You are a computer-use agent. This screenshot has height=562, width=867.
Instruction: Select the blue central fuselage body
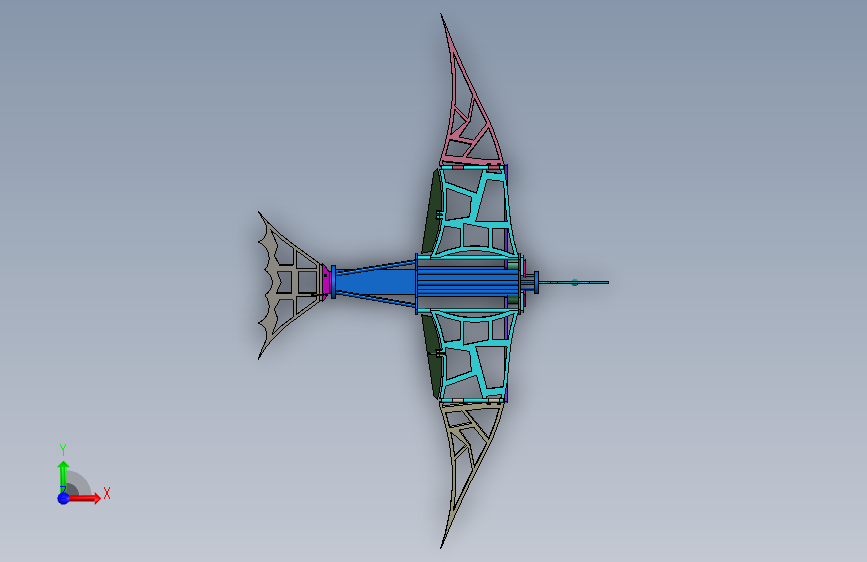click(x=468, y=283)
